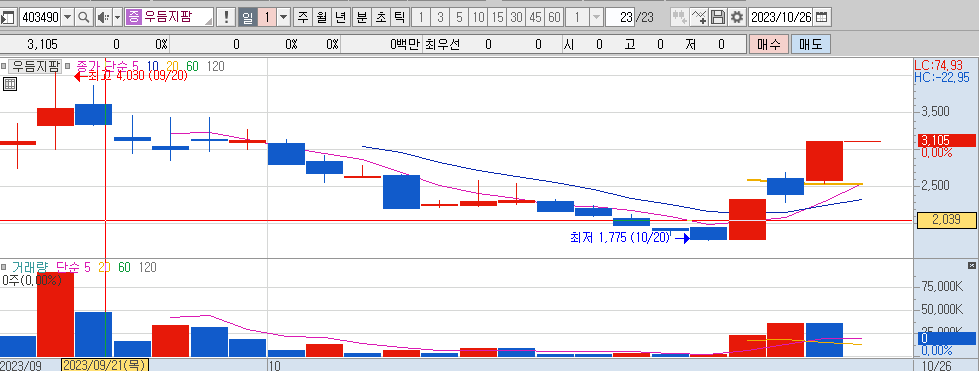
Task: Select the 3 interval button
Action: point(440,17)
